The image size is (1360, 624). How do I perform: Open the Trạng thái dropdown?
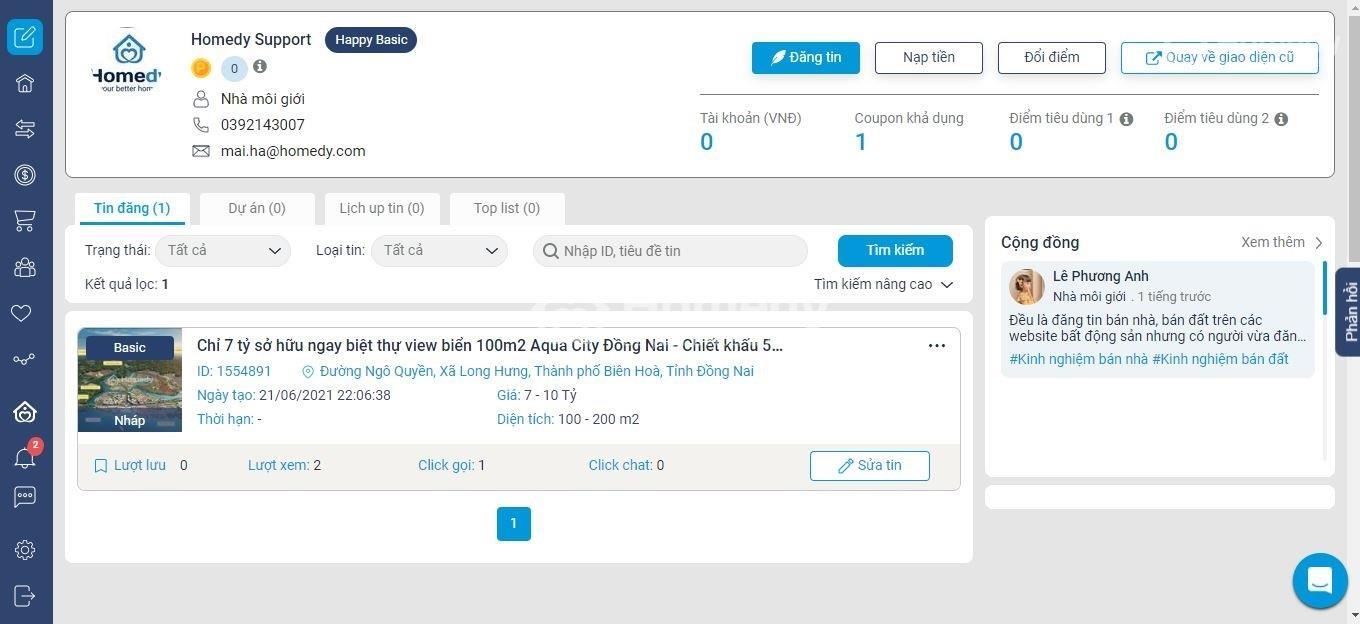coord(223,250)
